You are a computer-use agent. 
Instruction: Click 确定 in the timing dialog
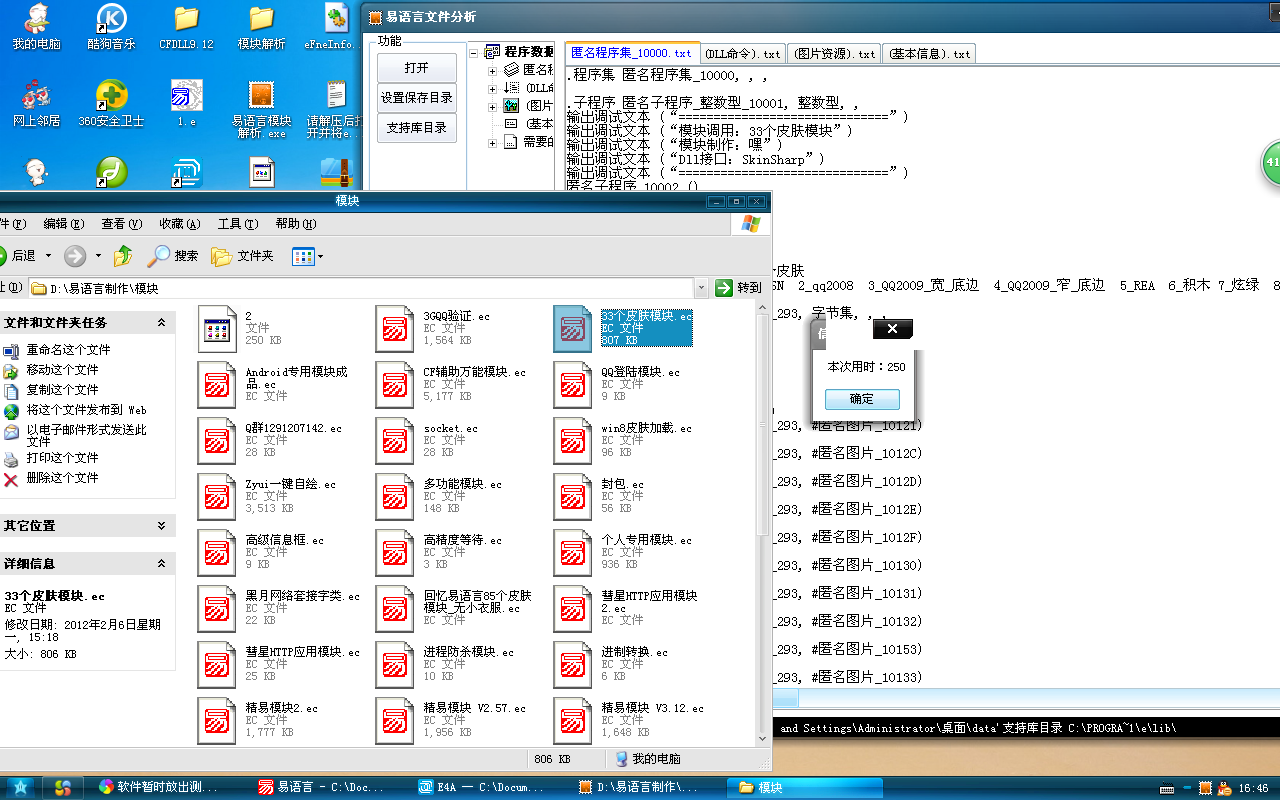862,398
